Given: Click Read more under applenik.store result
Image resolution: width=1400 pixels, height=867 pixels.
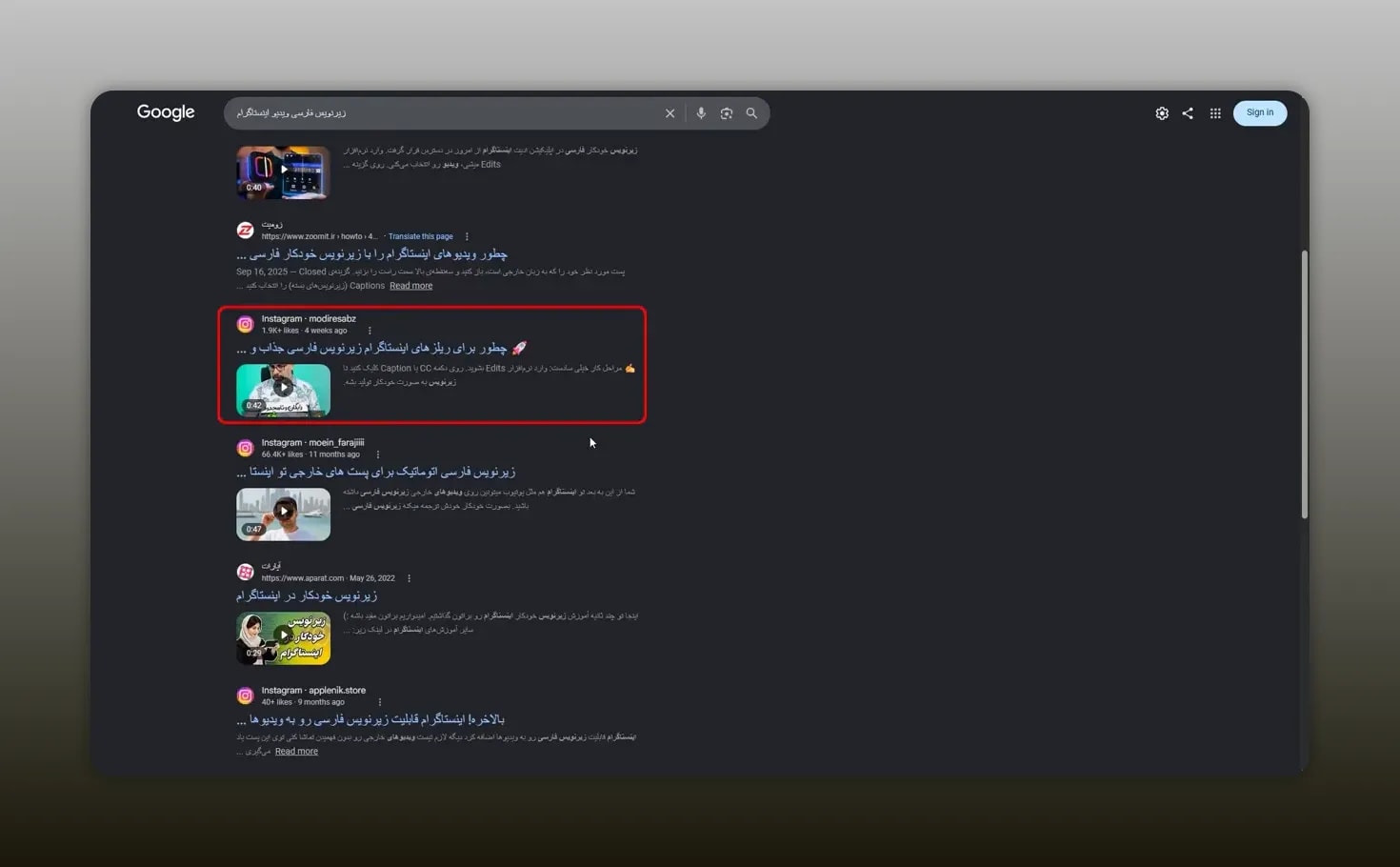Looking at the screenshot, I should coord(296,752).
